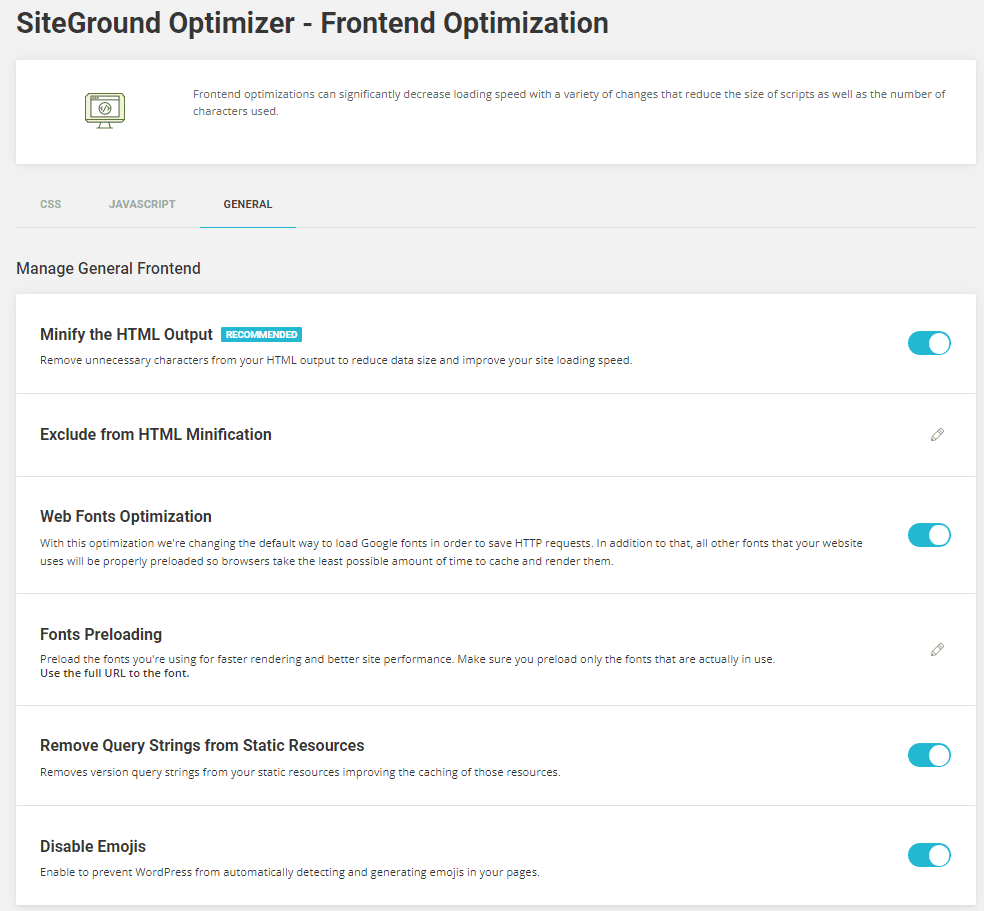Switch to the CSS tab
The height and width of the screenshot is (911, 984).
coord(51,204)
